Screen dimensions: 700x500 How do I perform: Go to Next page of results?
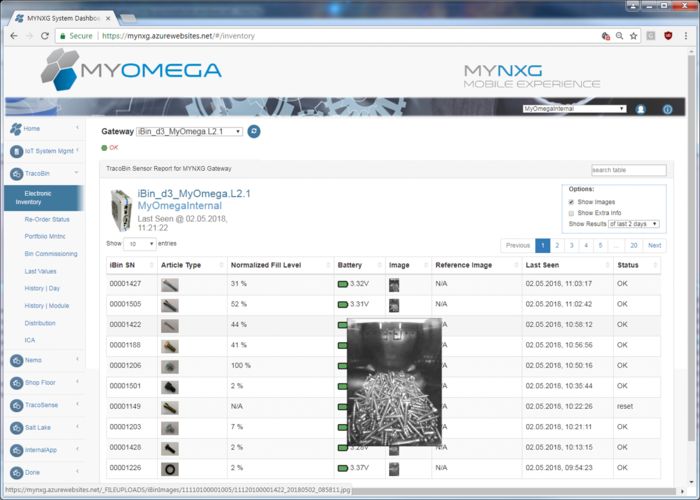pyautogui.click(x=654, y=246)
